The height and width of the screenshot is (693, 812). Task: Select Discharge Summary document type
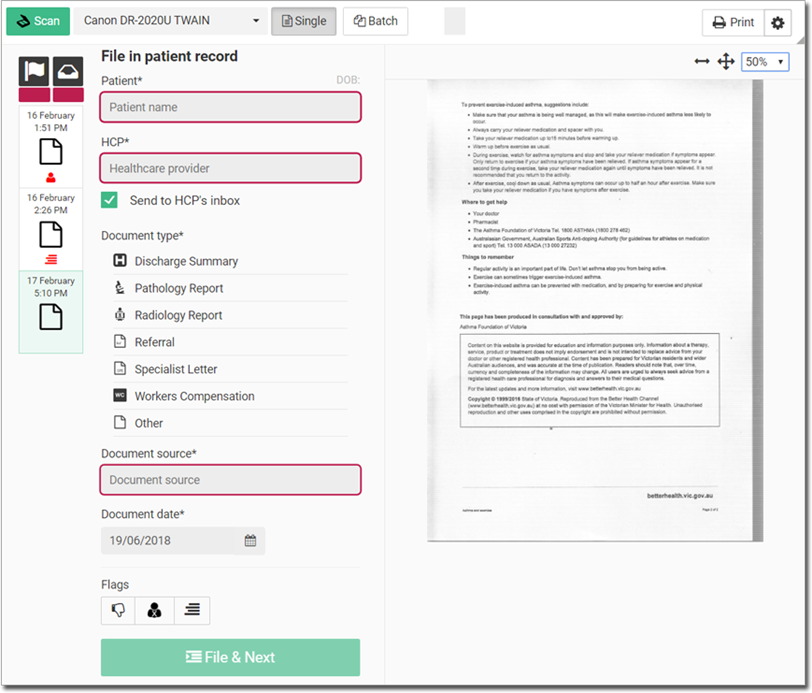(230, 261)
